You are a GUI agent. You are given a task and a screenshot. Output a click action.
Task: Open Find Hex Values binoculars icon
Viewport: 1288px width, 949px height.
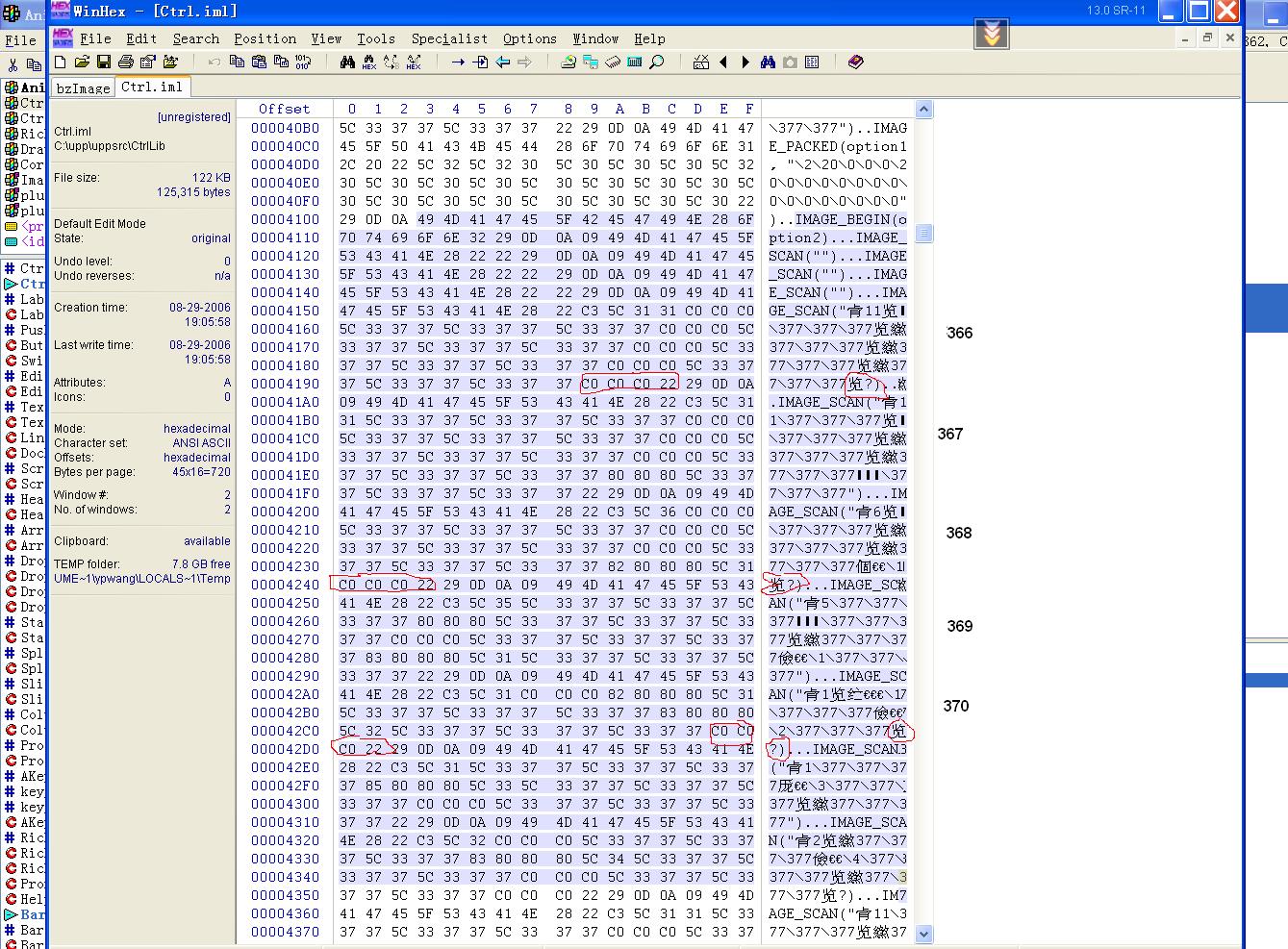click(x=369, y=62)
